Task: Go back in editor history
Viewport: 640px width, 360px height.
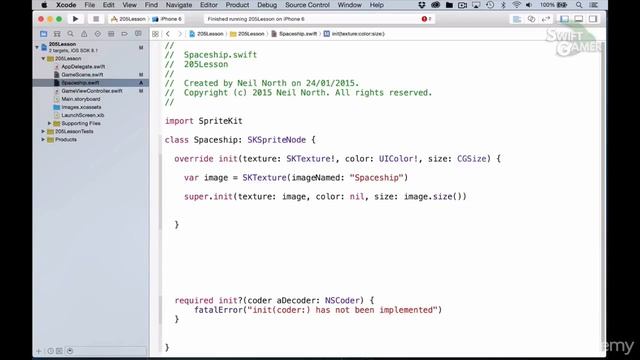Action: [168, 34]
